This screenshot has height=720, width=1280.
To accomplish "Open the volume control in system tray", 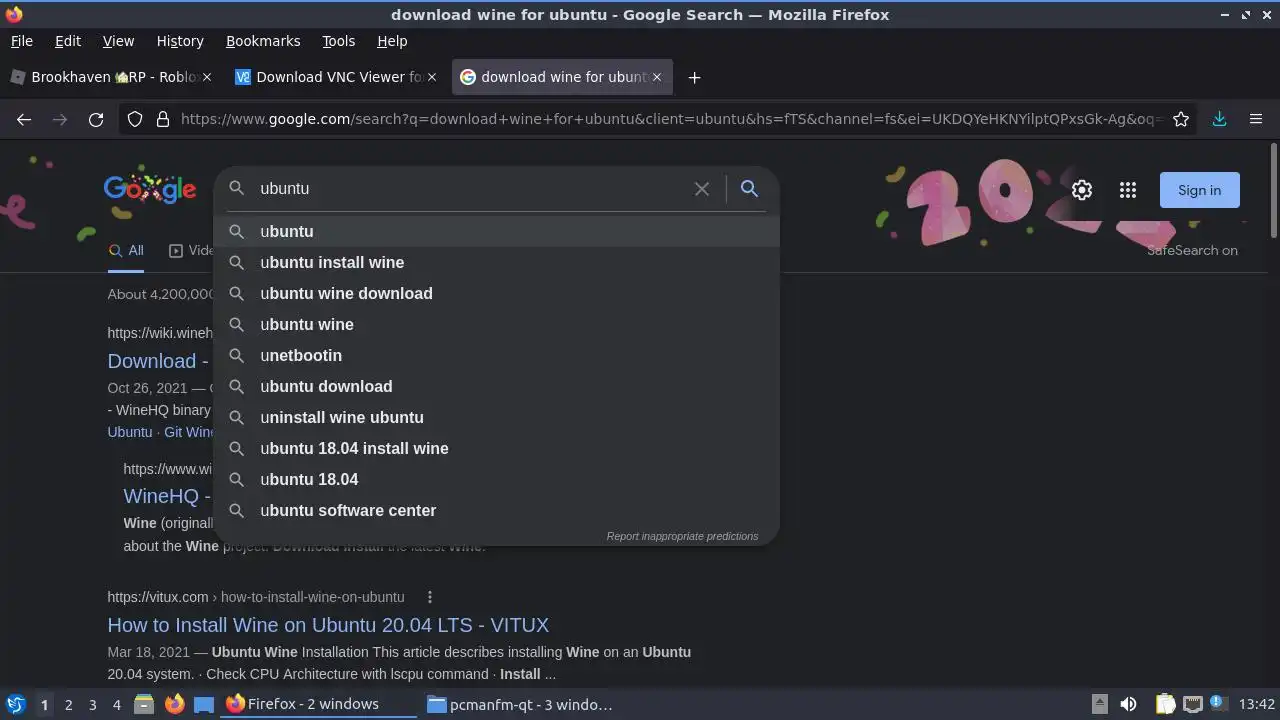I will point(1128,705).
